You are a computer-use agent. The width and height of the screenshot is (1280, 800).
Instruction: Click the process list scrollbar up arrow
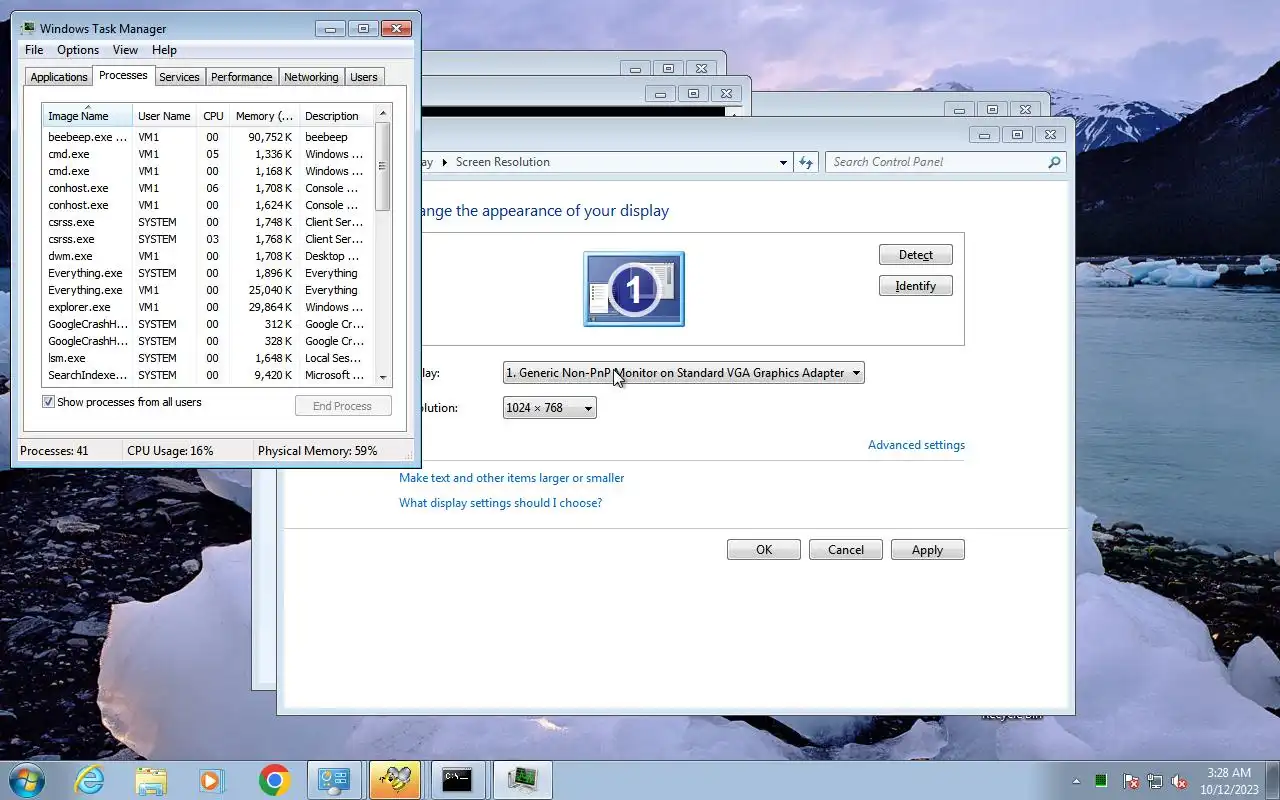tap(383, 113)
